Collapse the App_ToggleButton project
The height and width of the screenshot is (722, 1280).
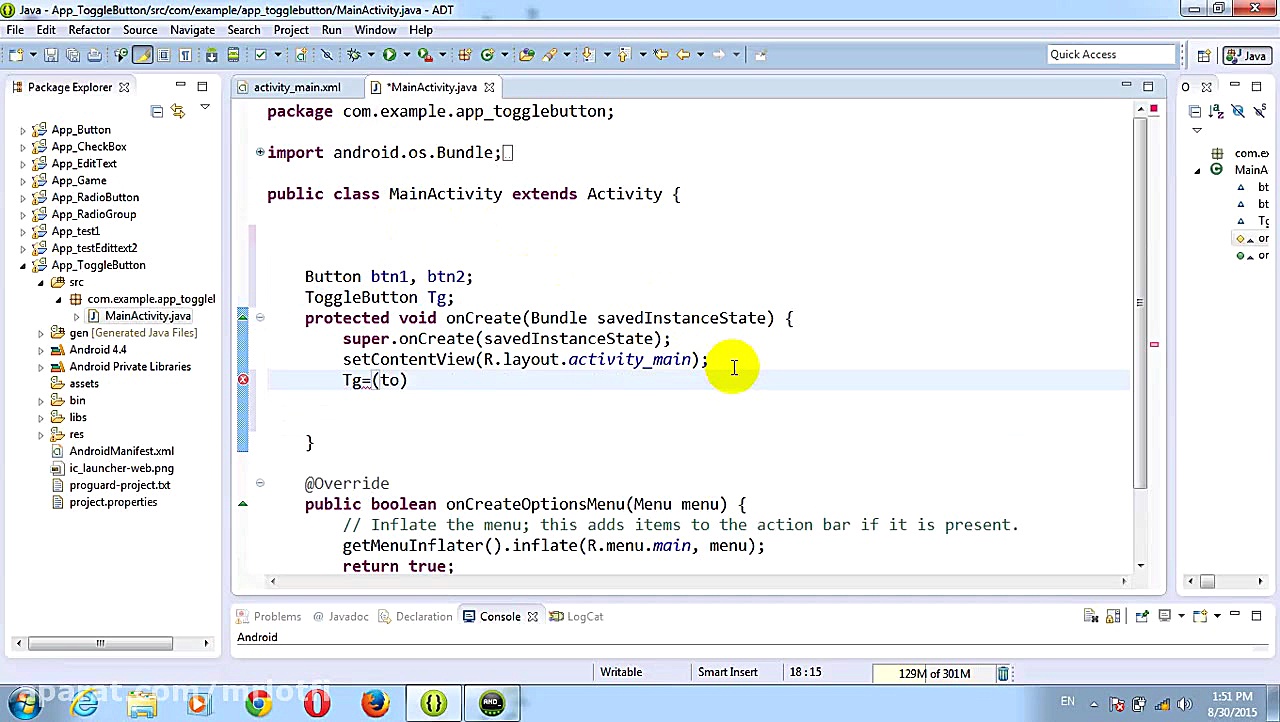[23, 266]
